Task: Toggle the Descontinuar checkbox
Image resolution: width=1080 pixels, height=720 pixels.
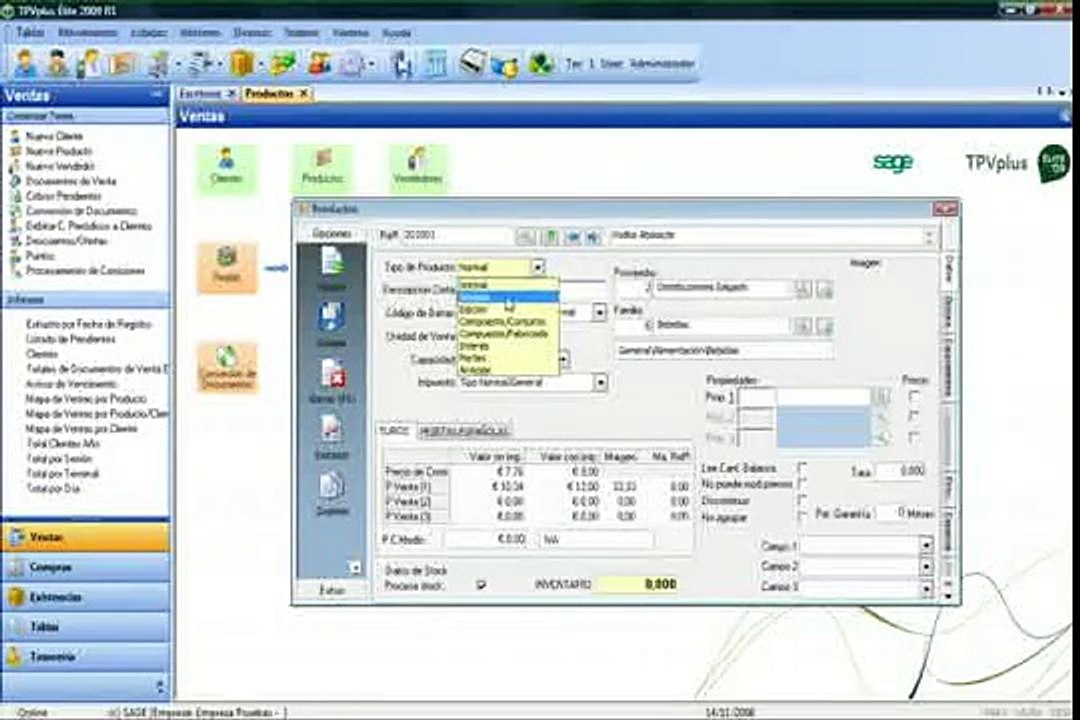Action: click(802, 500)
